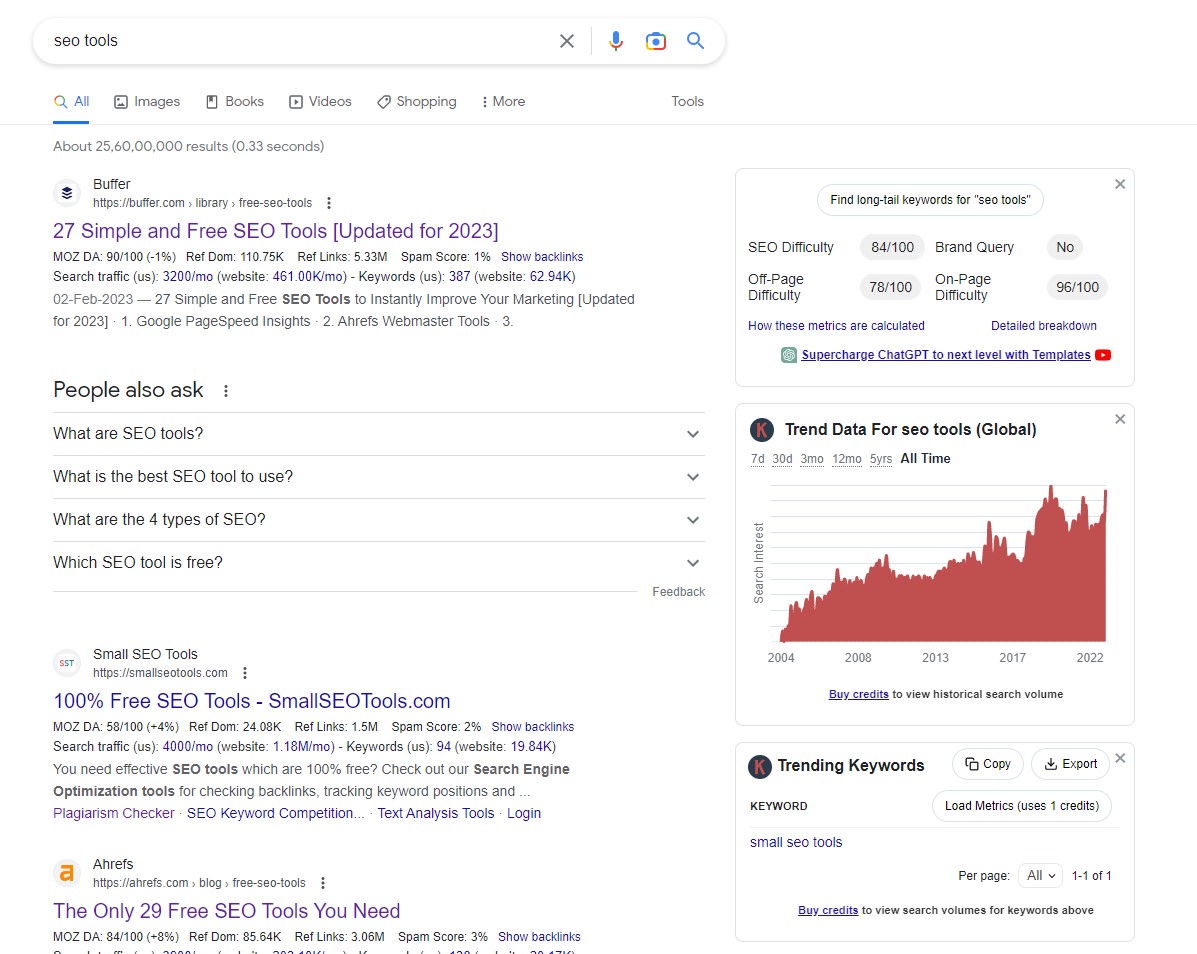Open the three-dot menu beside People also ask
This screenshot has height=954, width=1197.
(225, 391)
